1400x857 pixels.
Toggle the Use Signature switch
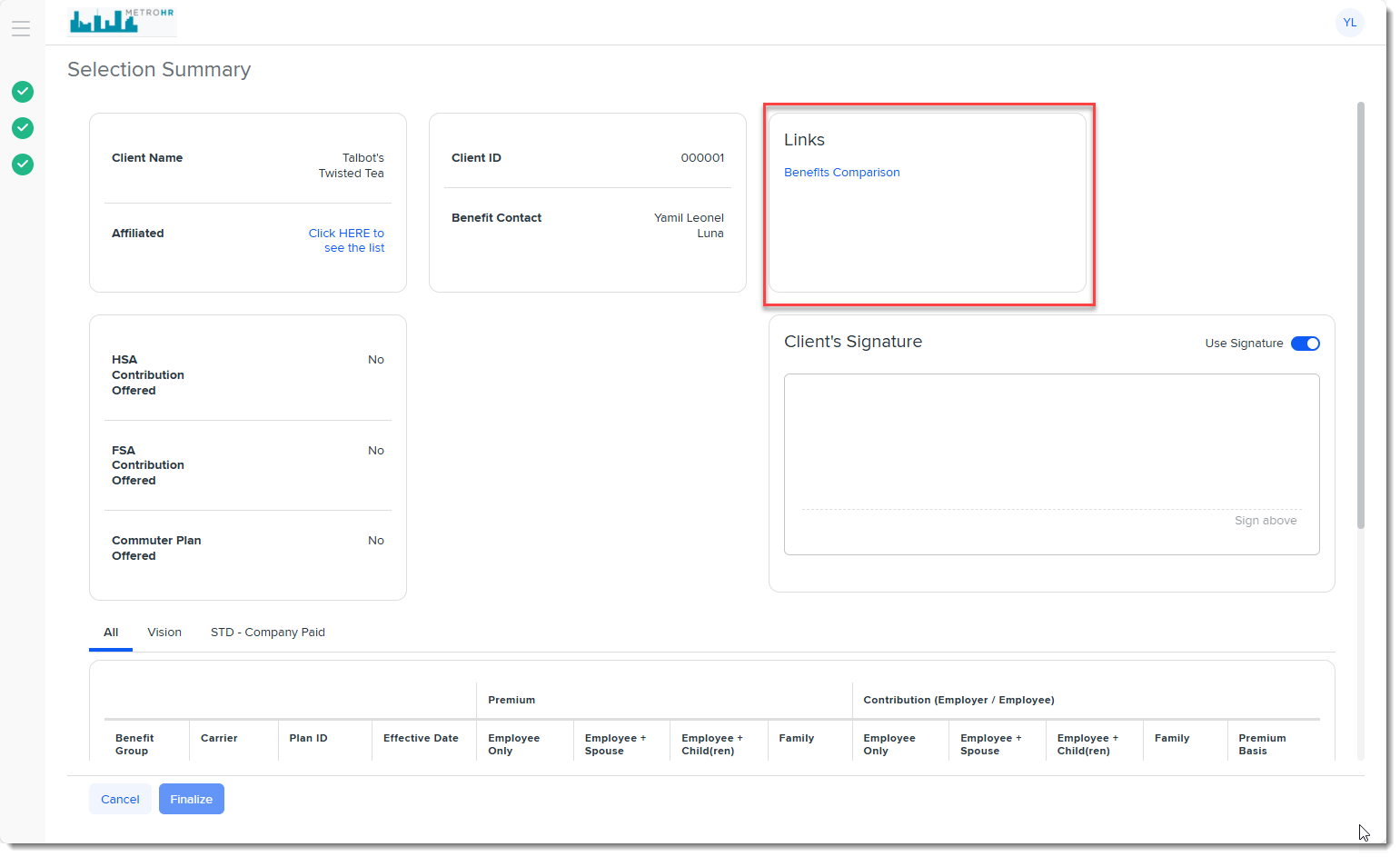[1305, 344]
